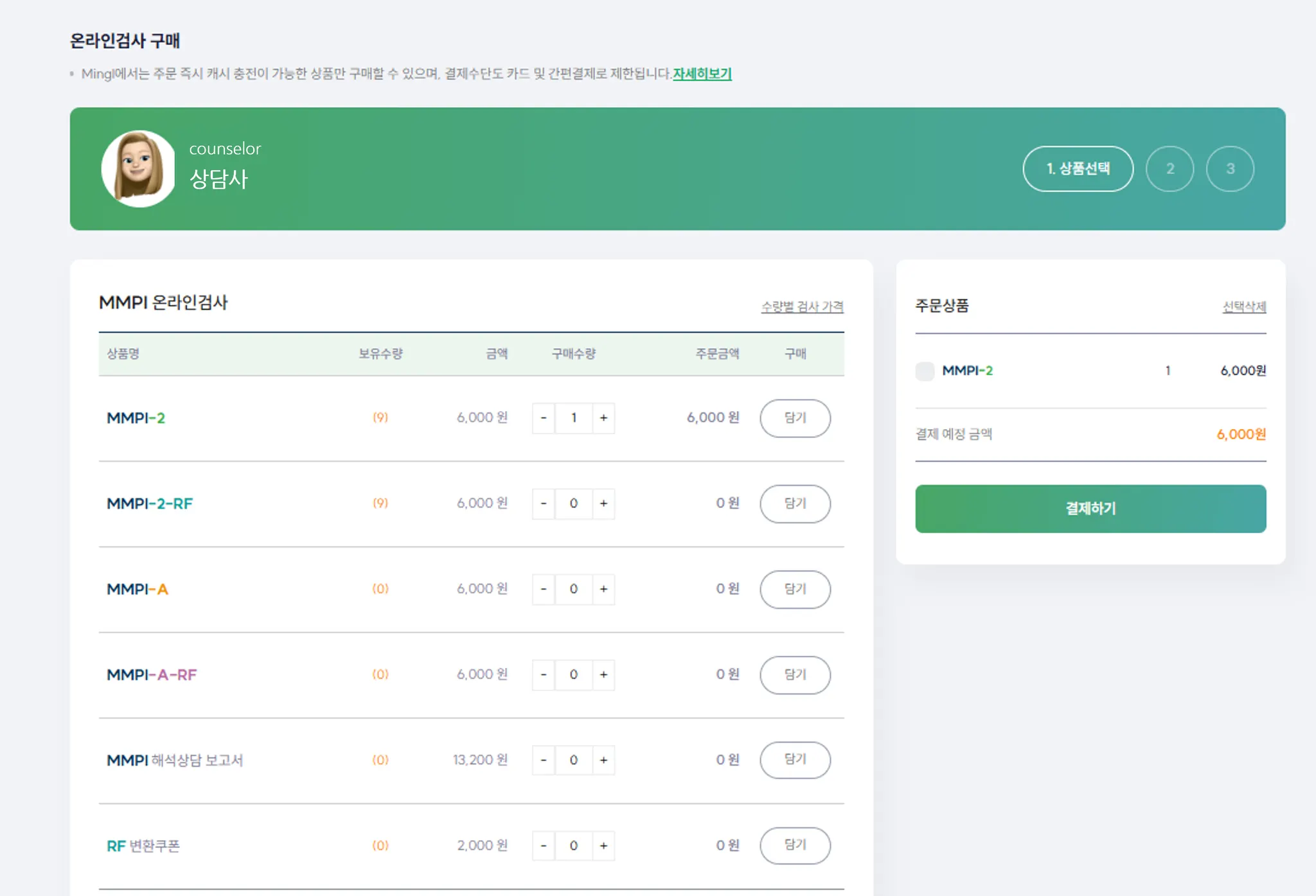Go to step 2 circle
The image size is (1316, 896).
[x=1169, y=169]
